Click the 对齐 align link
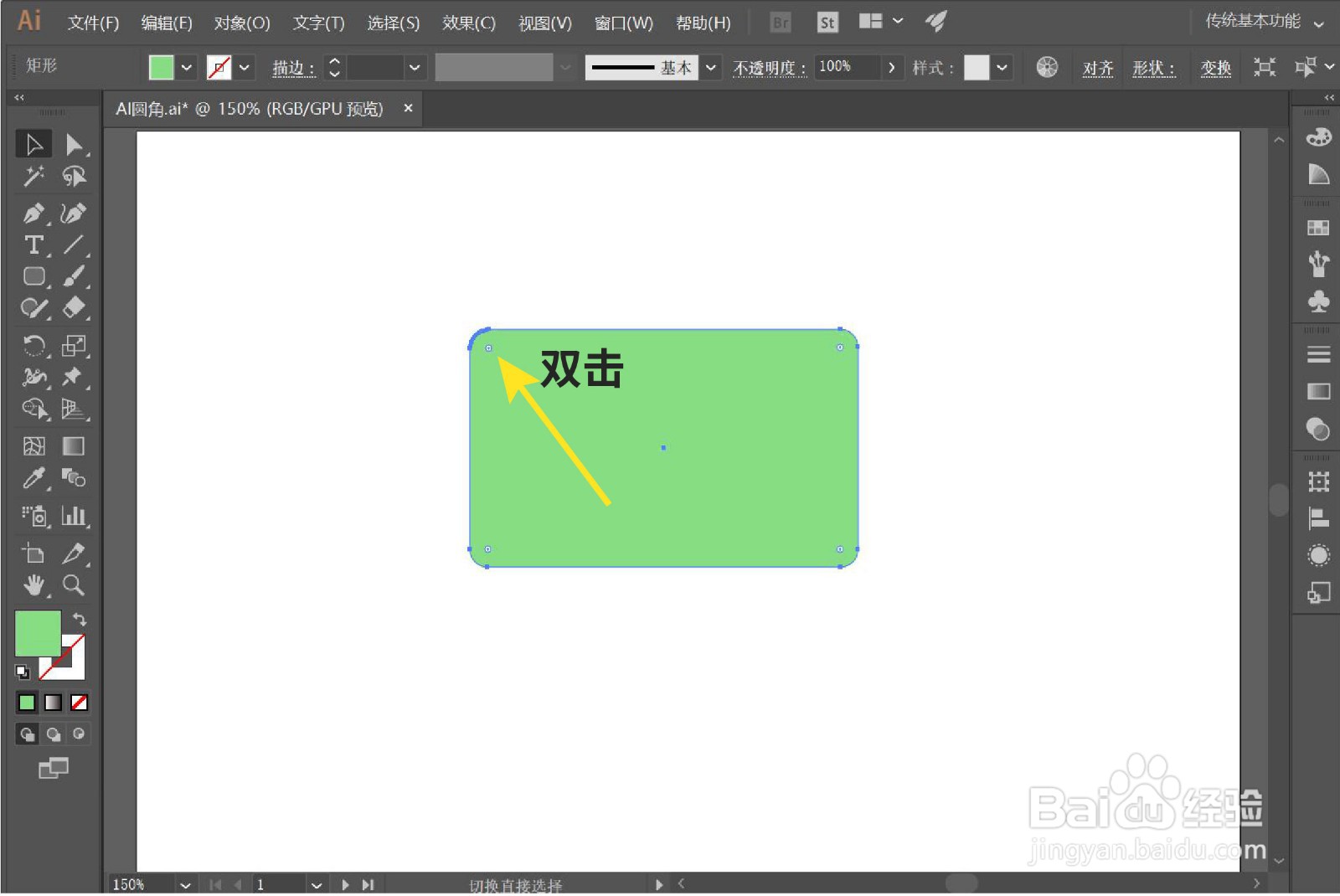1340x896 pixels. click(1098, 68)
